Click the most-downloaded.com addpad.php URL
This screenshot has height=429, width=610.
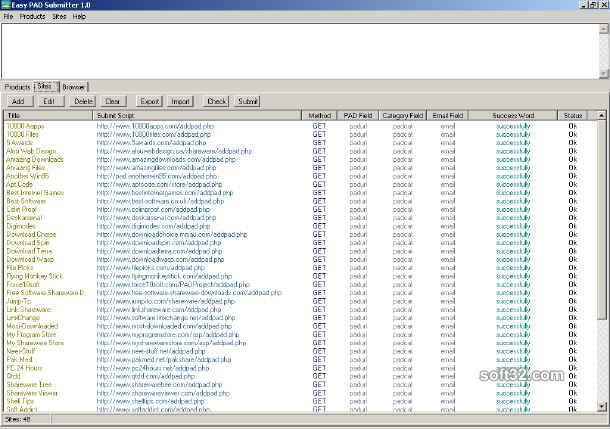pos(164,326)
